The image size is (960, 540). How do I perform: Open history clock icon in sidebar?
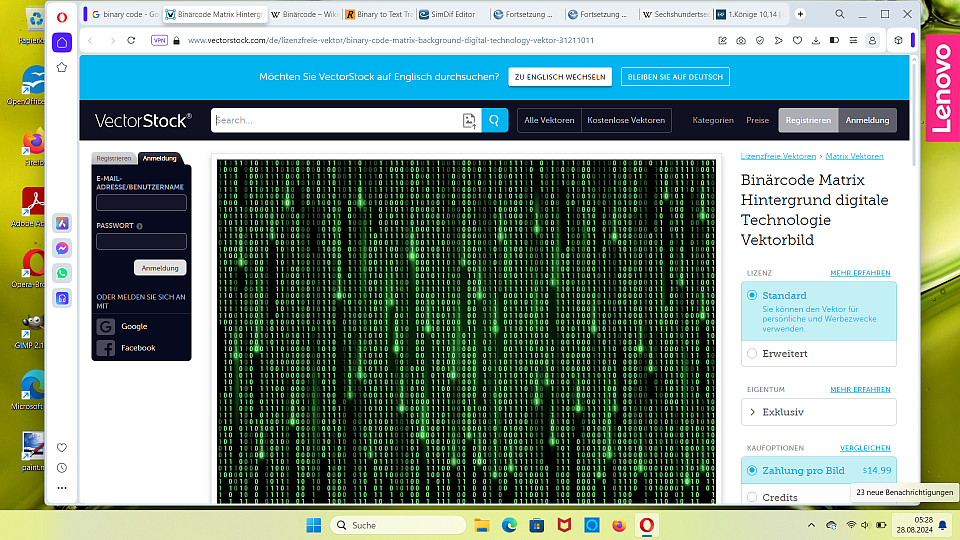point(62,468)
